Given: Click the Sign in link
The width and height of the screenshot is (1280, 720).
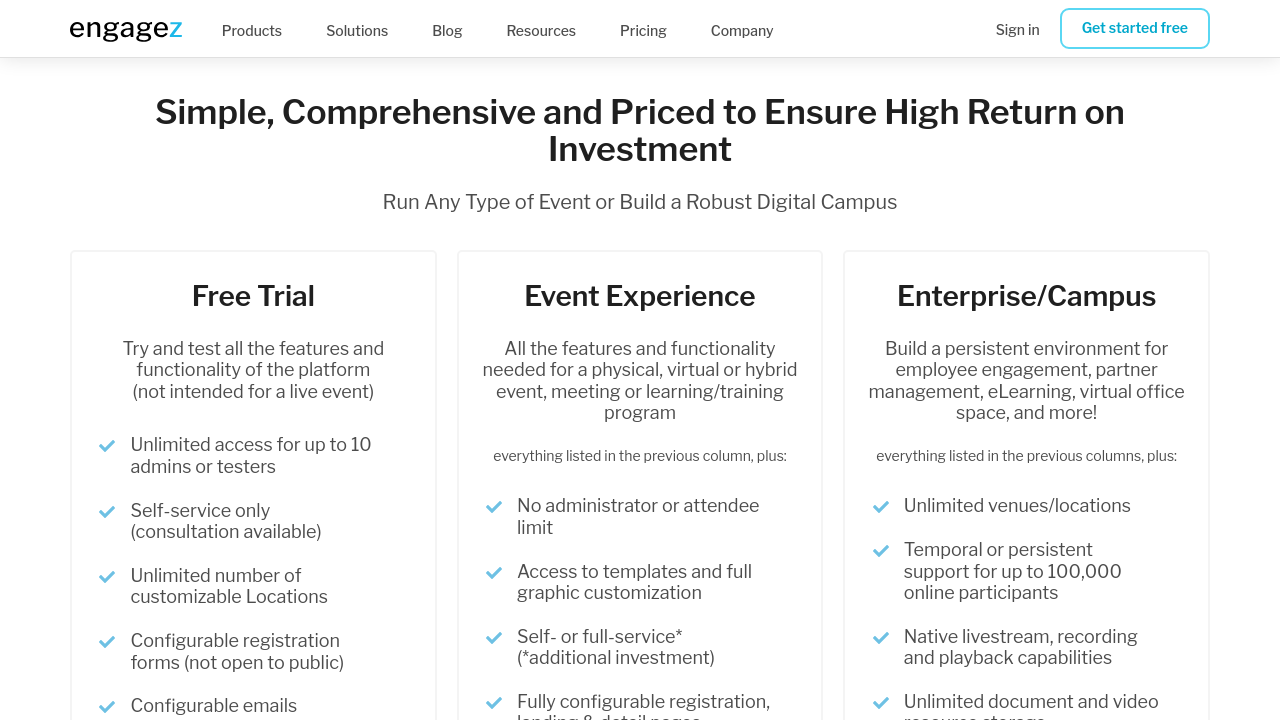Looking at the screenshot, I should pos(1017,30).
